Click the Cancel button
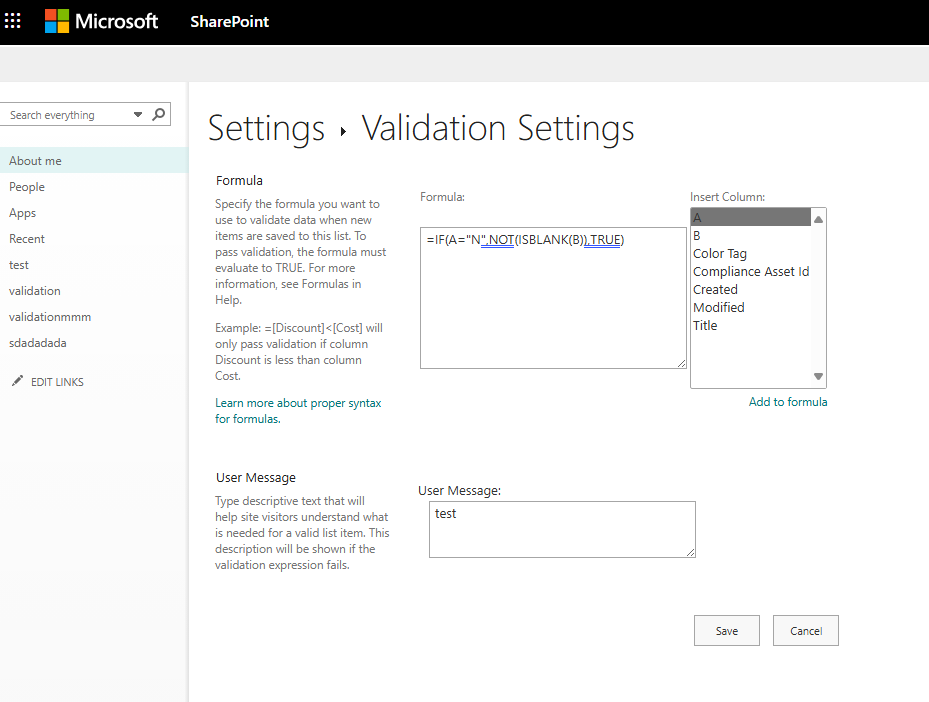The height and width of the screenshot is (702, 929). (806, 630)
